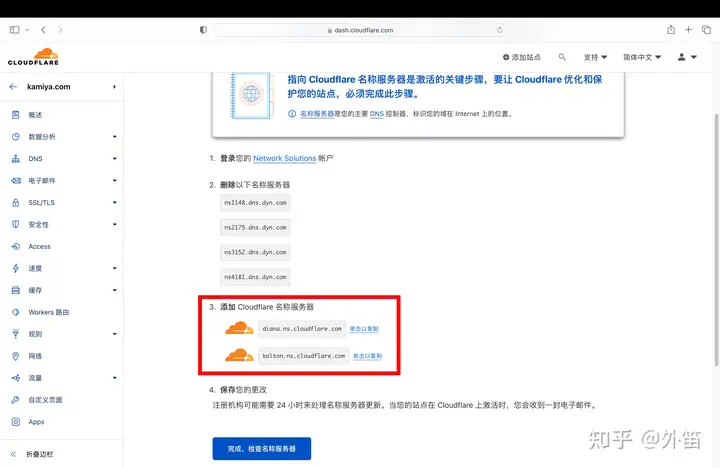Click the back arrow beside kamiya.com
This screenshot has width=720, height=468.
click(x=13, y=87)
